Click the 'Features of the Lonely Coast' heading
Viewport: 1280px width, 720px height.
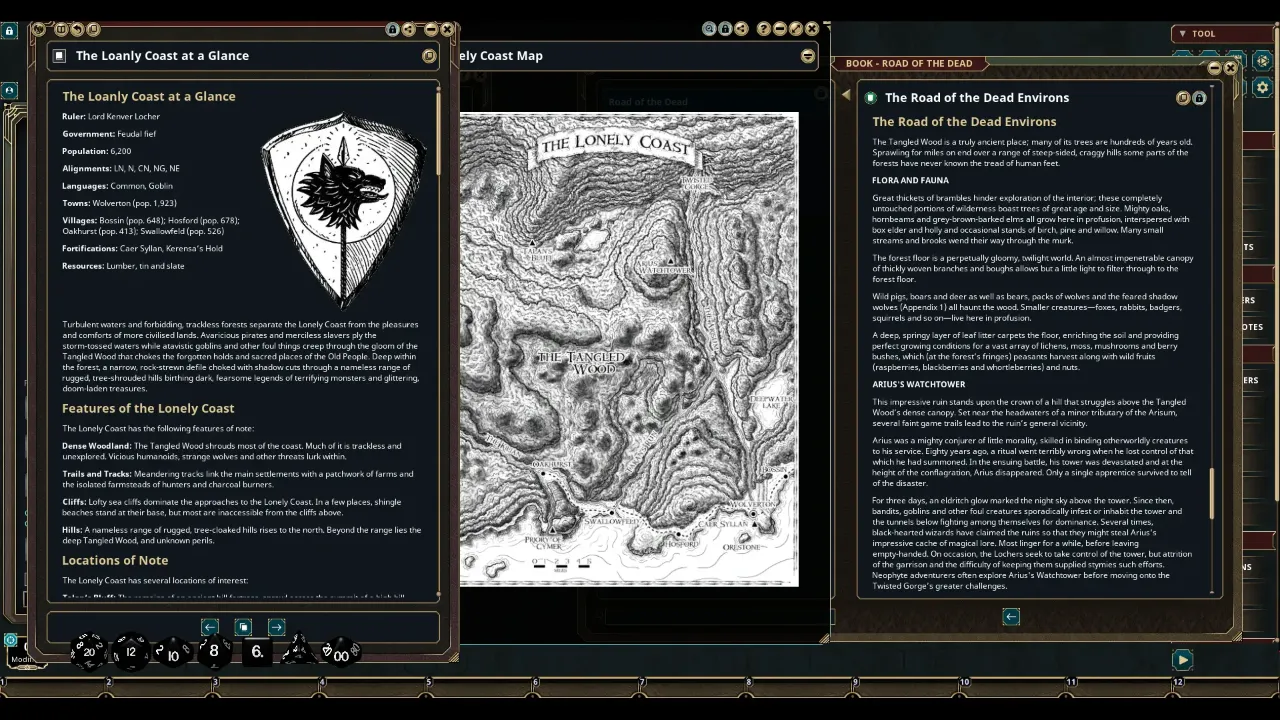pos(148,408)
